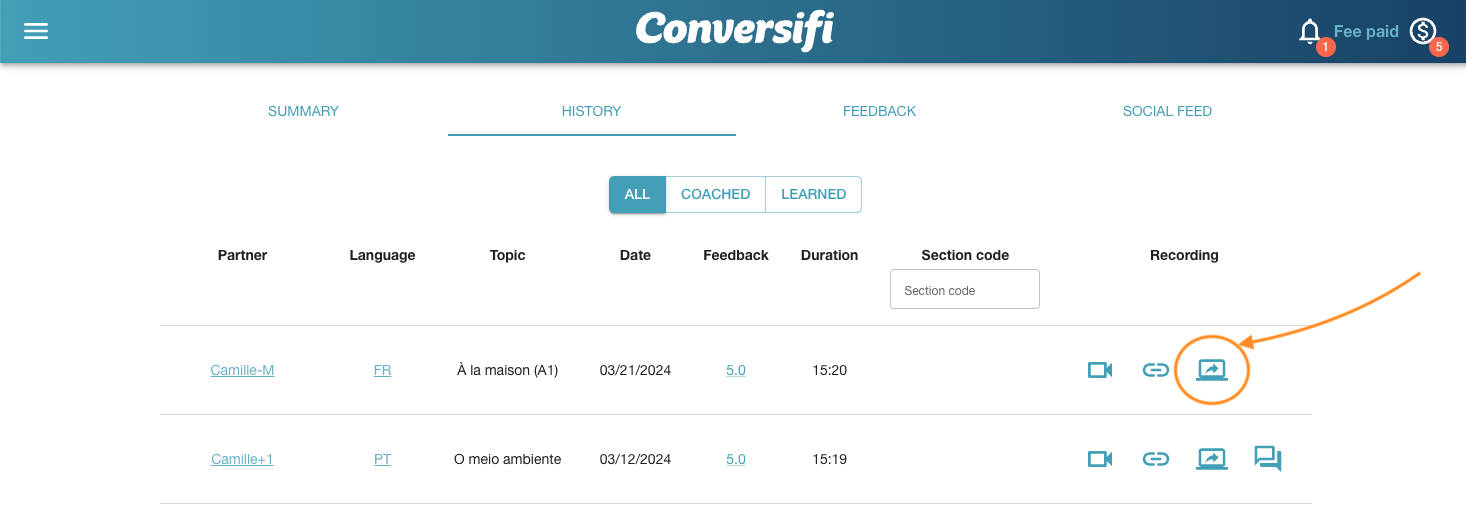Click the Section code filter field

[x=965, y=290]
